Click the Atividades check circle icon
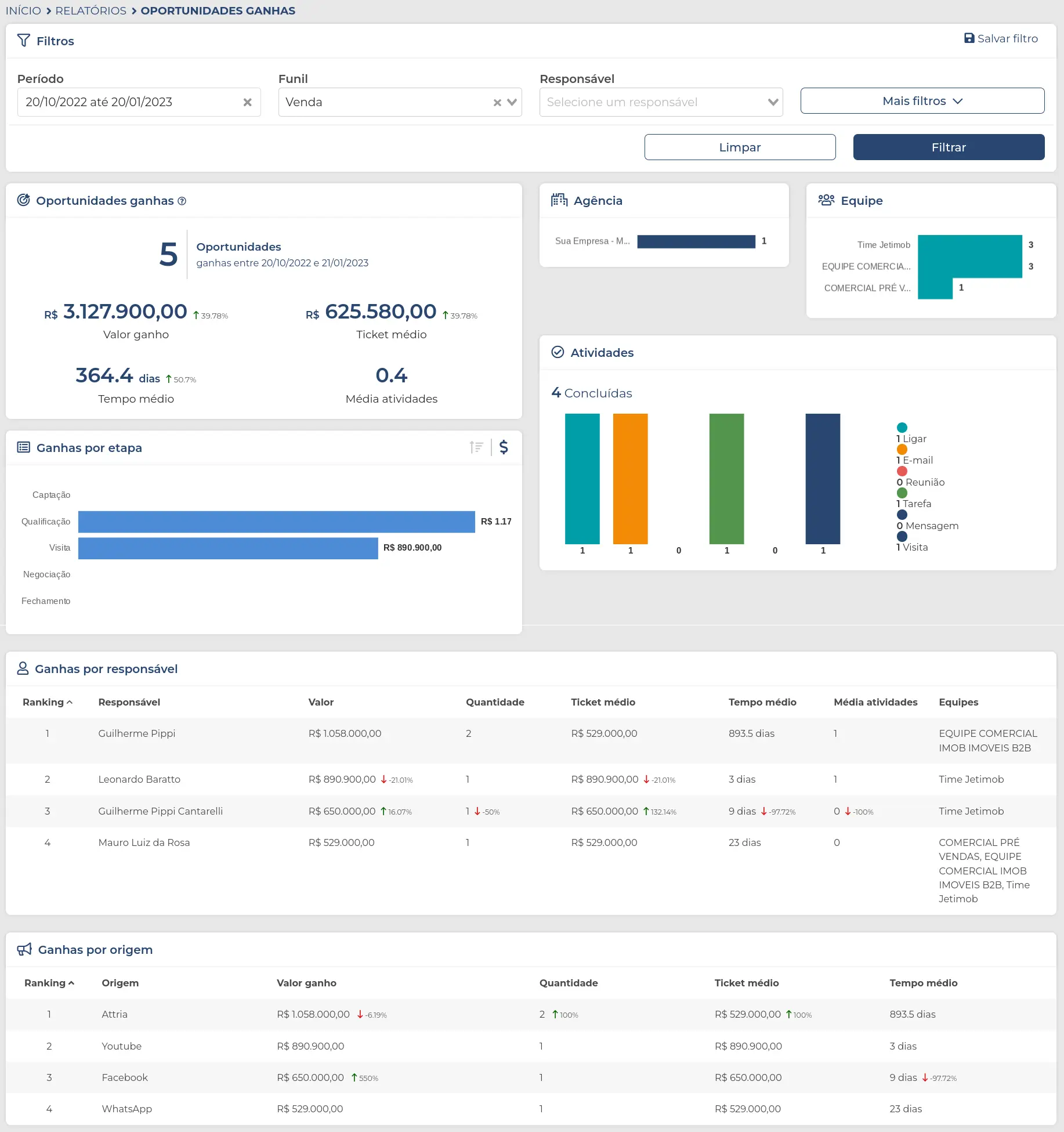This screenshot has height=1132, width=1064. pyautogui.click(x=558, y=352)
